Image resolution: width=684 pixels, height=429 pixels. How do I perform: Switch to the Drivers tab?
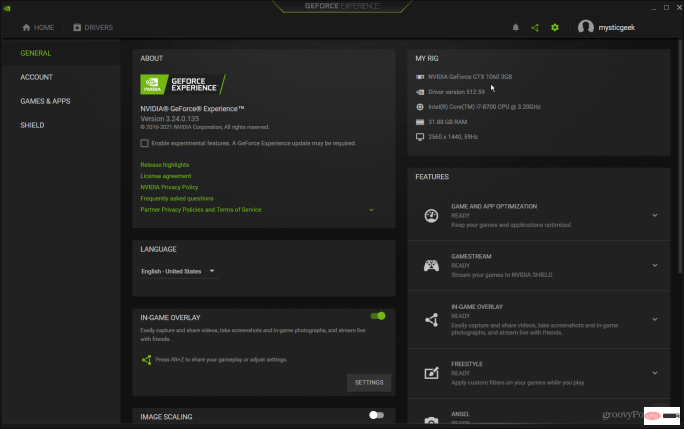tap(92, 27)
